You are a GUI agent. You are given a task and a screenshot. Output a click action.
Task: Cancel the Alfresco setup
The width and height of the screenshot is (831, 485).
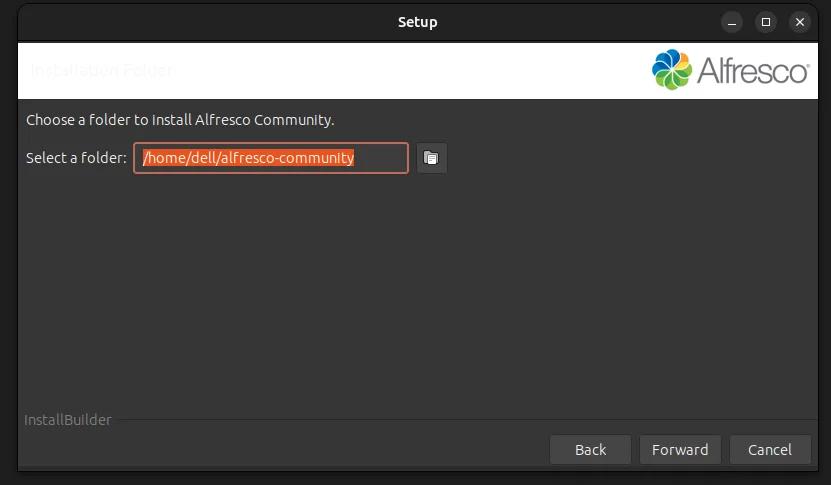pyautogui.click(x=770, y=450)
